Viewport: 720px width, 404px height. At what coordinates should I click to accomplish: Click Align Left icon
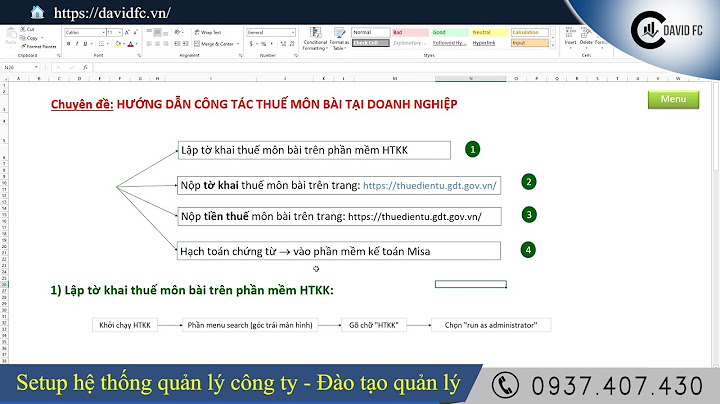[x=149, y=44]
